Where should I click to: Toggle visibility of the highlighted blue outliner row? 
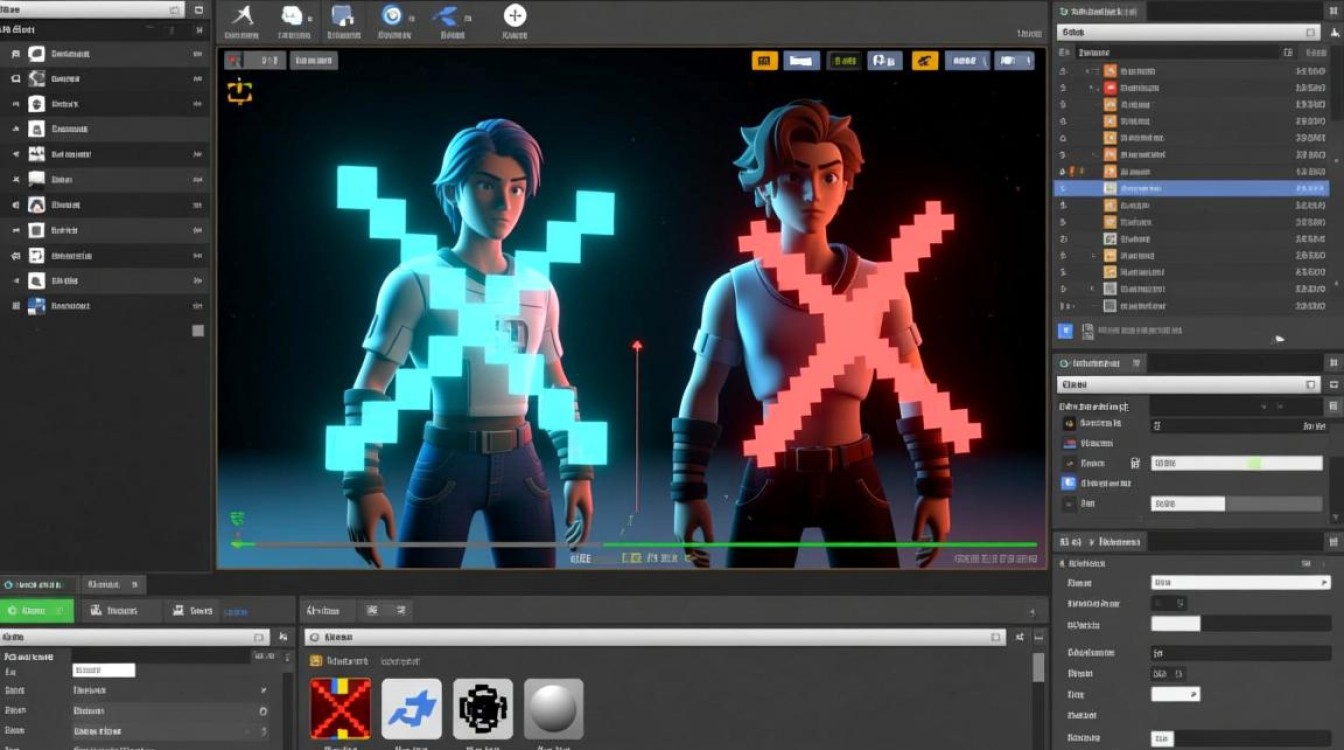tap(1064, 188)
